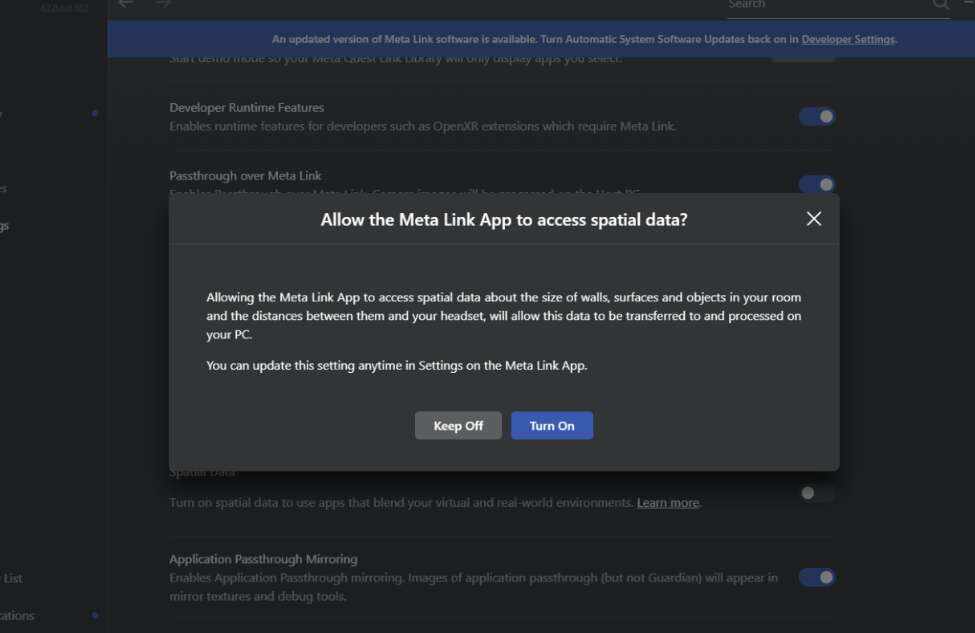The image size is (975, 633).
Task: Close the spatial data dialog with X
Action: [814, 219]
